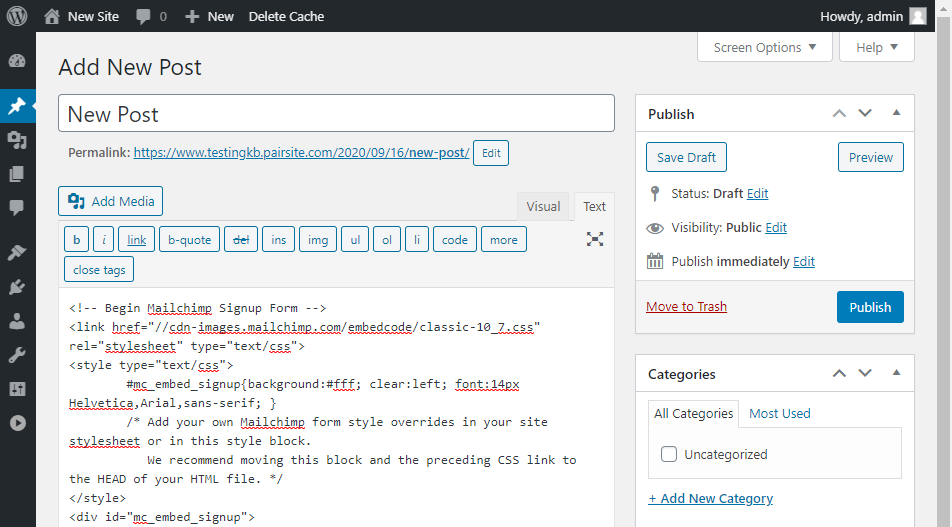Insert a link via link button

[x=137, y=239]
